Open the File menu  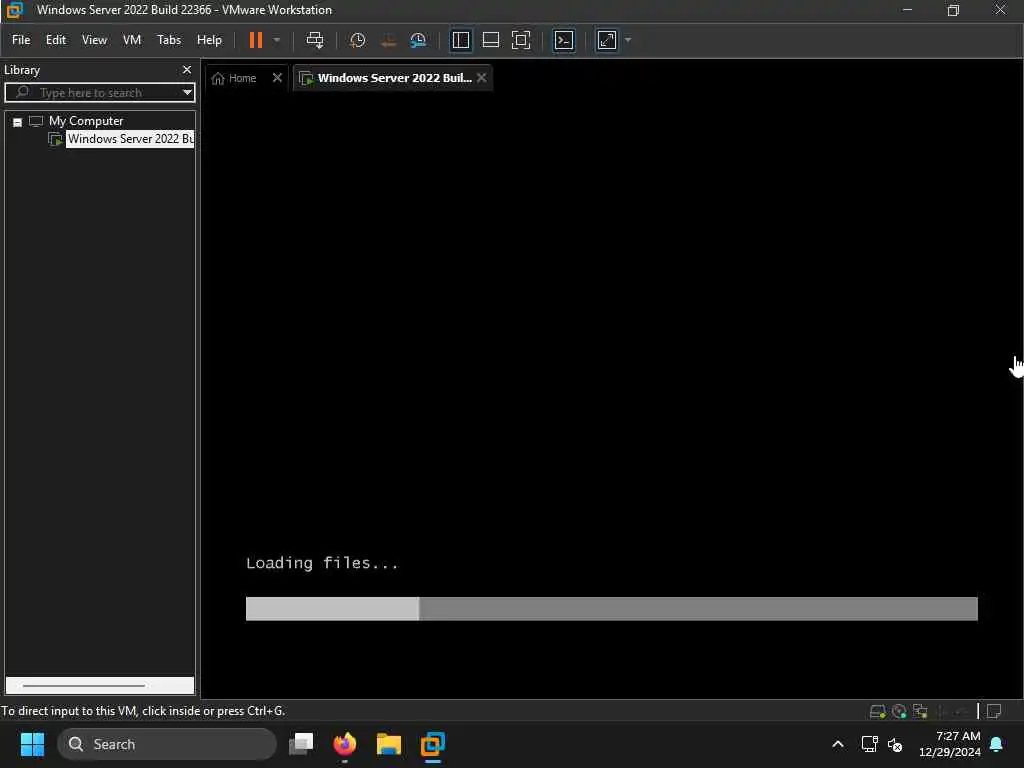[21, 40]
